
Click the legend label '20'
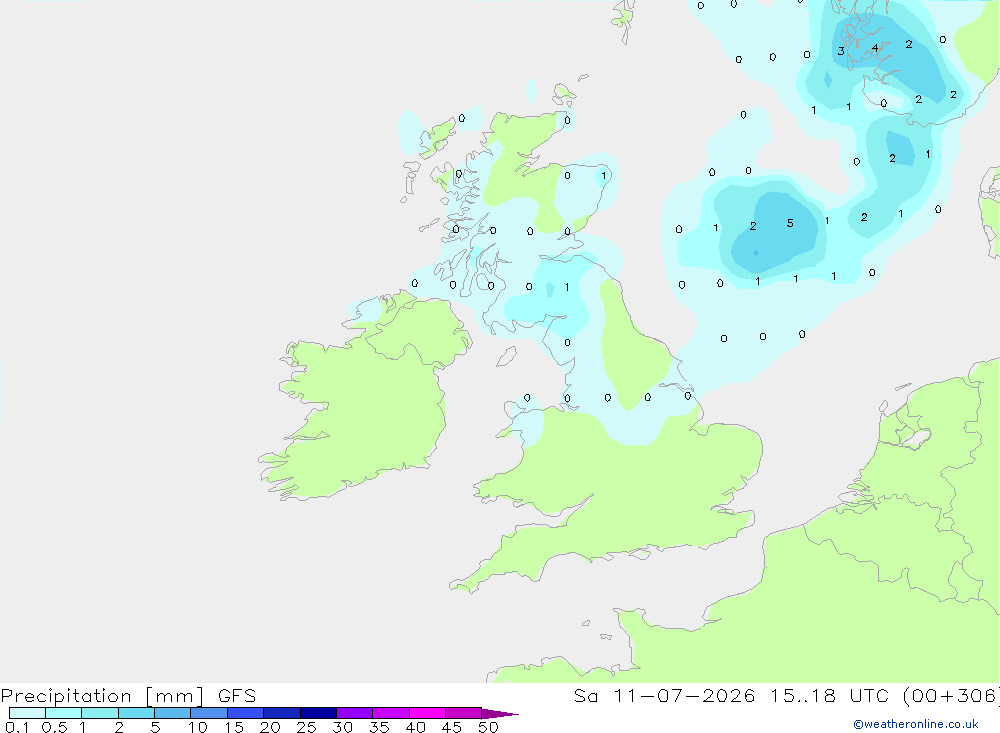(270, 727)
